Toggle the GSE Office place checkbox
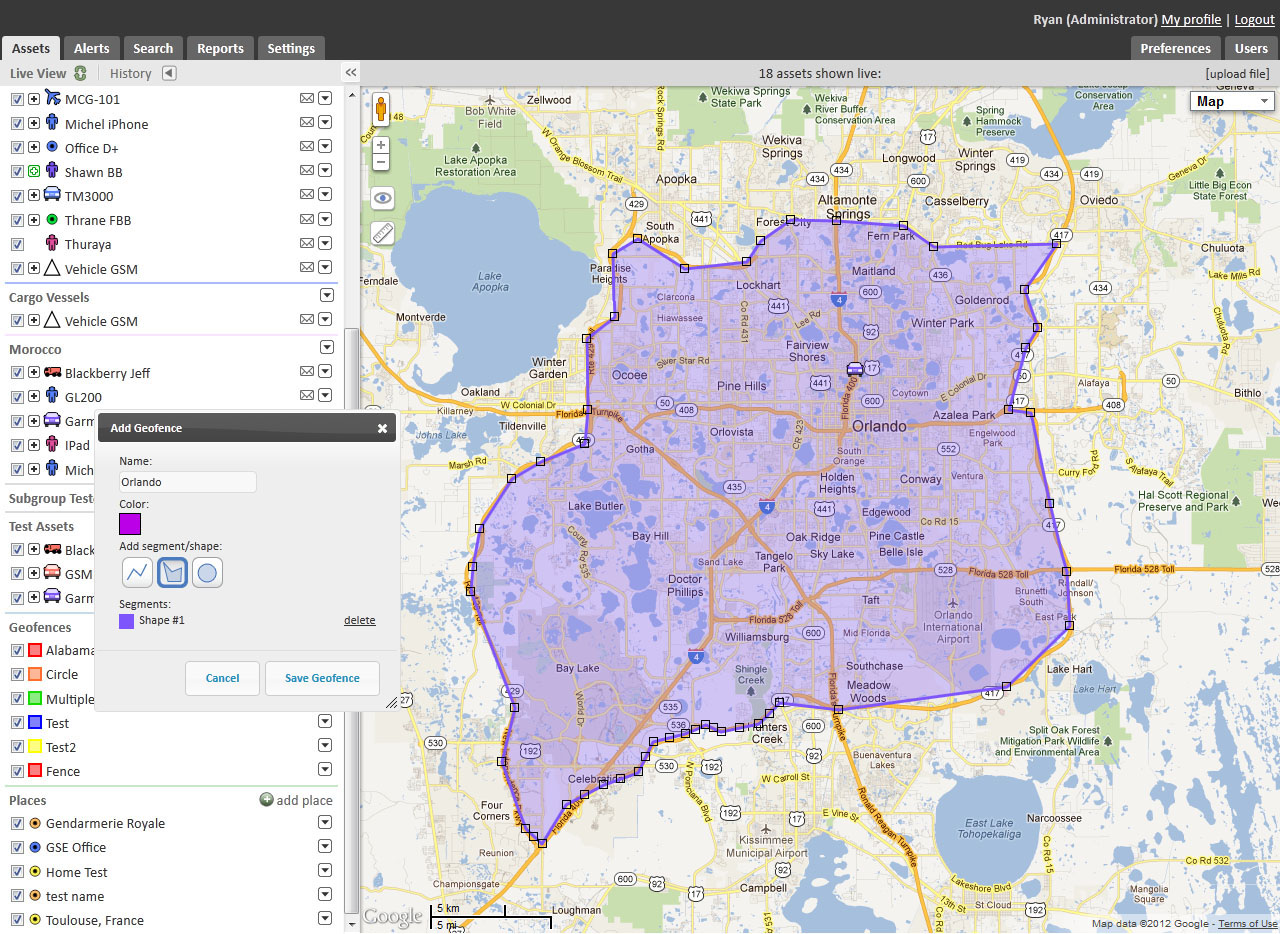Screen dimensions: 1280x934 pyautogui.click(x=17, y=847)
